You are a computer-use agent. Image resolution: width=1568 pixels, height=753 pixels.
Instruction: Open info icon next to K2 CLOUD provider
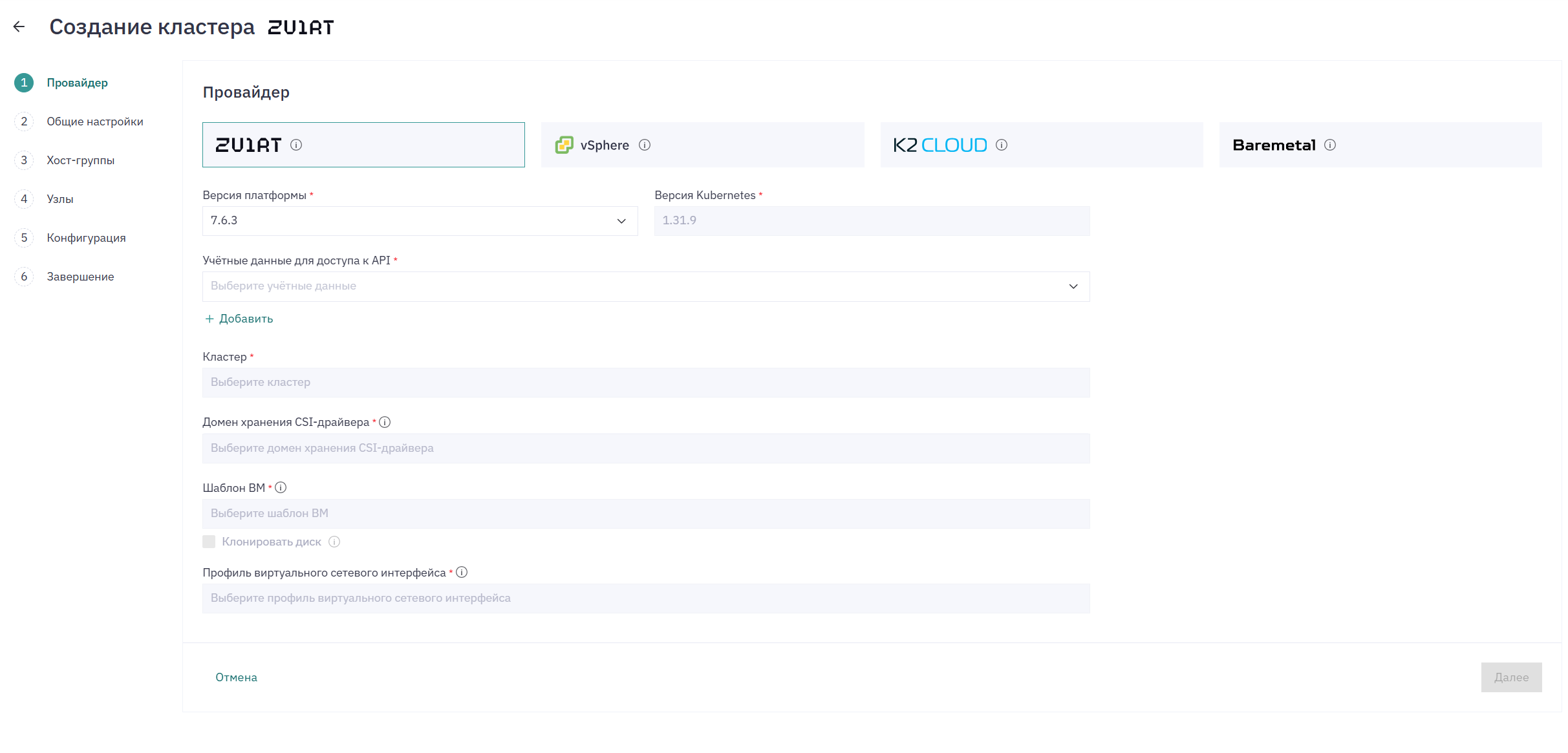pos(1002,145)
